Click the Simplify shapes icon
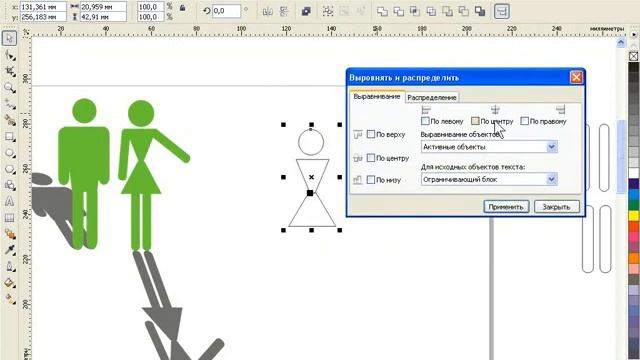The width and height of the screenshot is (640, 360). pos(431,11)
